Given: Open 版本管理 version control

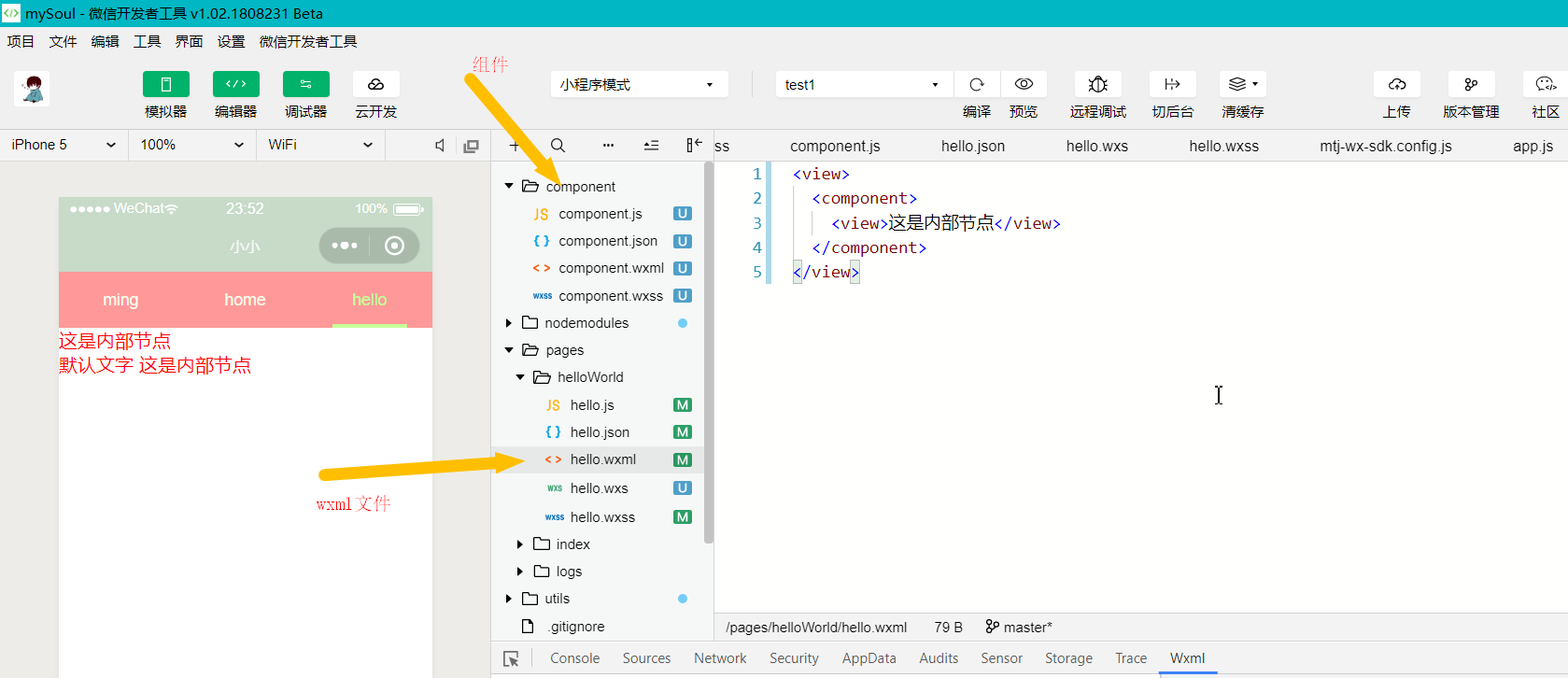Looking at the screenshot, I should tap(1472, 84).
